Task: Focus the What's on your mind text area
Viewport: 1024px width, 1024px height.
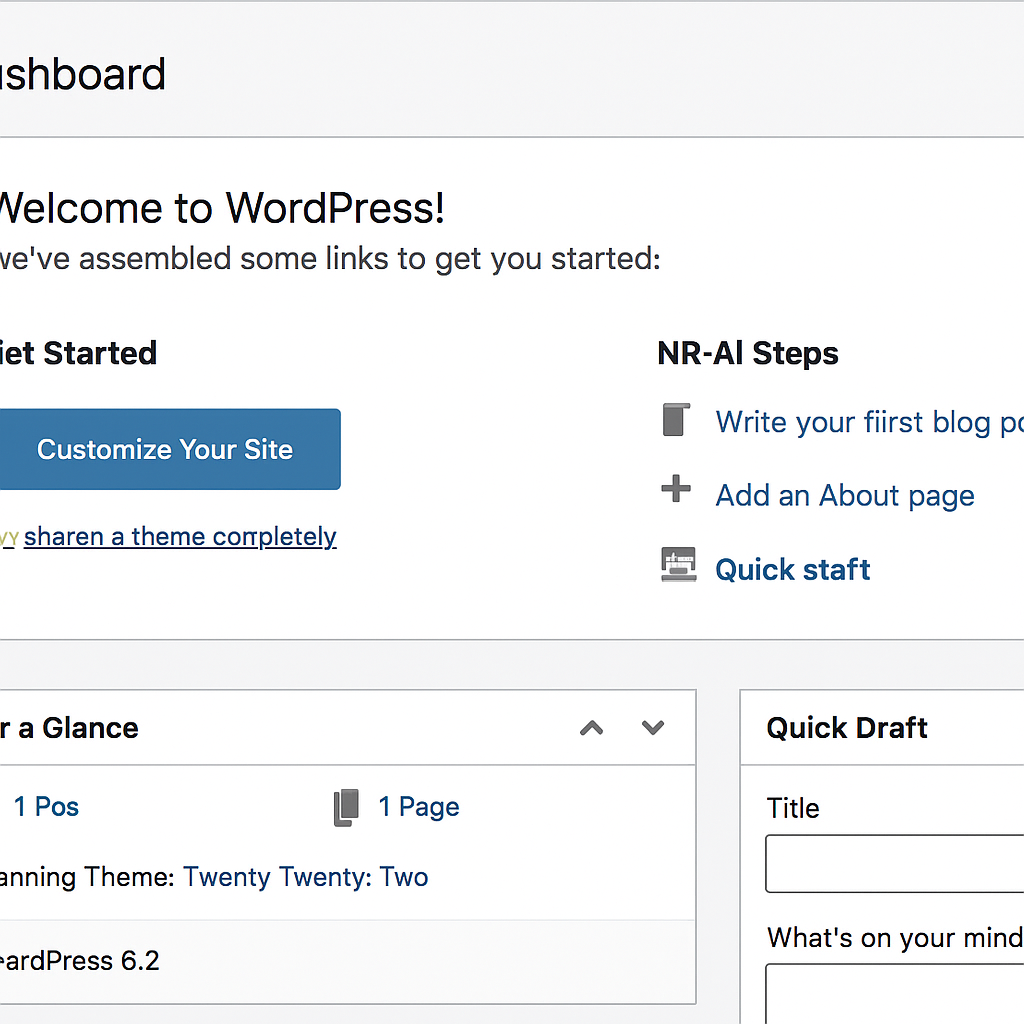Action: point(895,993)
